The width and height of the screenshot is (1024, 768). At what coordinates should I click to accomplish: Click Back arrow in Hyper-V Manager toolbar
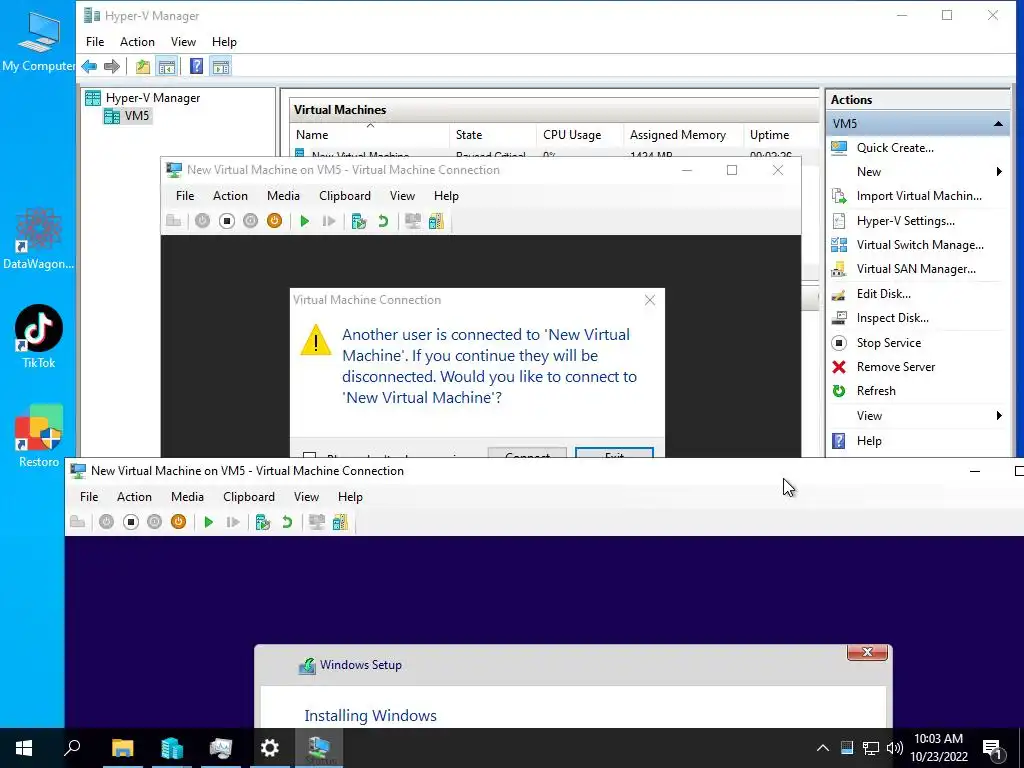(89, 66)
